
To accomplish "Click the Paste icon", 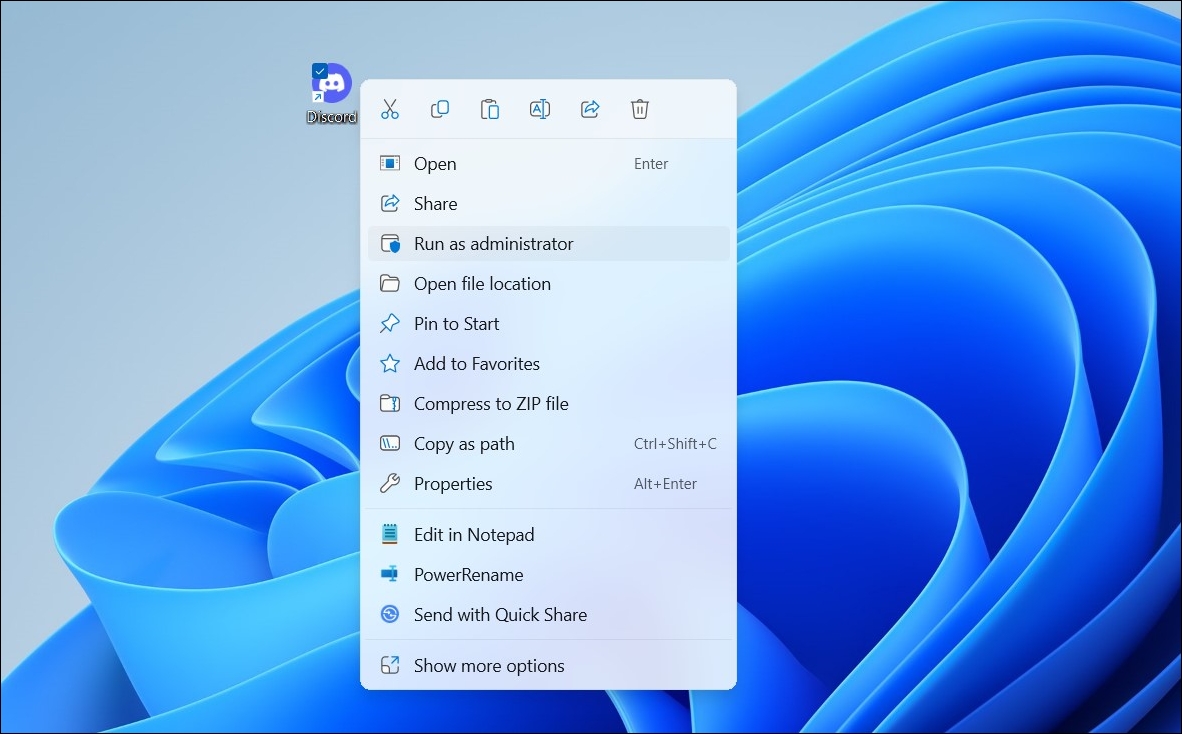I will 490,109.
